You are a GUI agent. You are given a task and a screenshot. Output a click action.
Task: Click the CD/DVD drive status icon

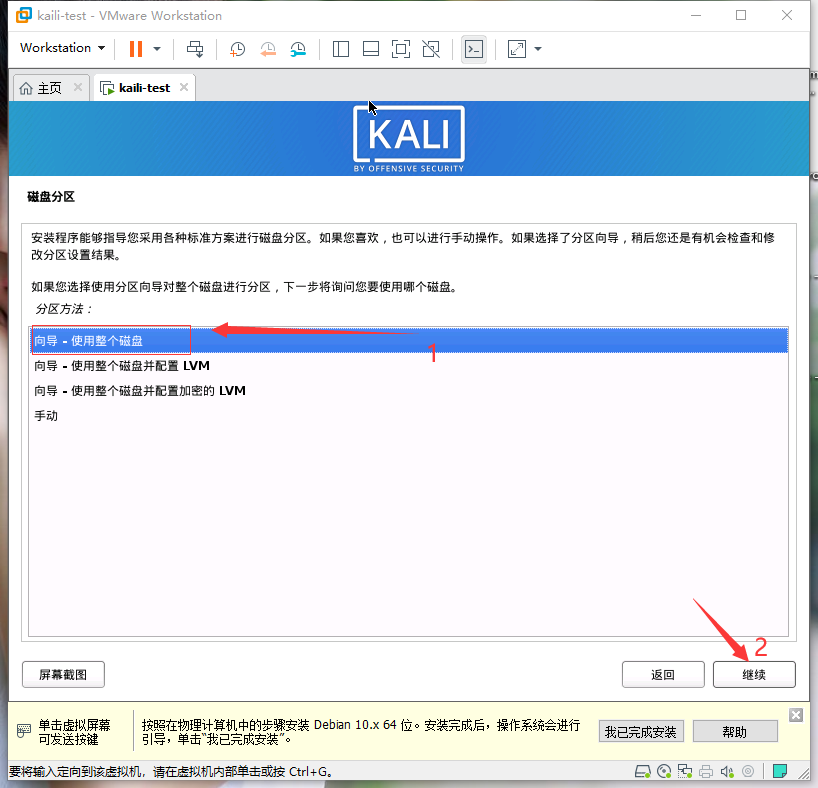click(x=664, y=771)
